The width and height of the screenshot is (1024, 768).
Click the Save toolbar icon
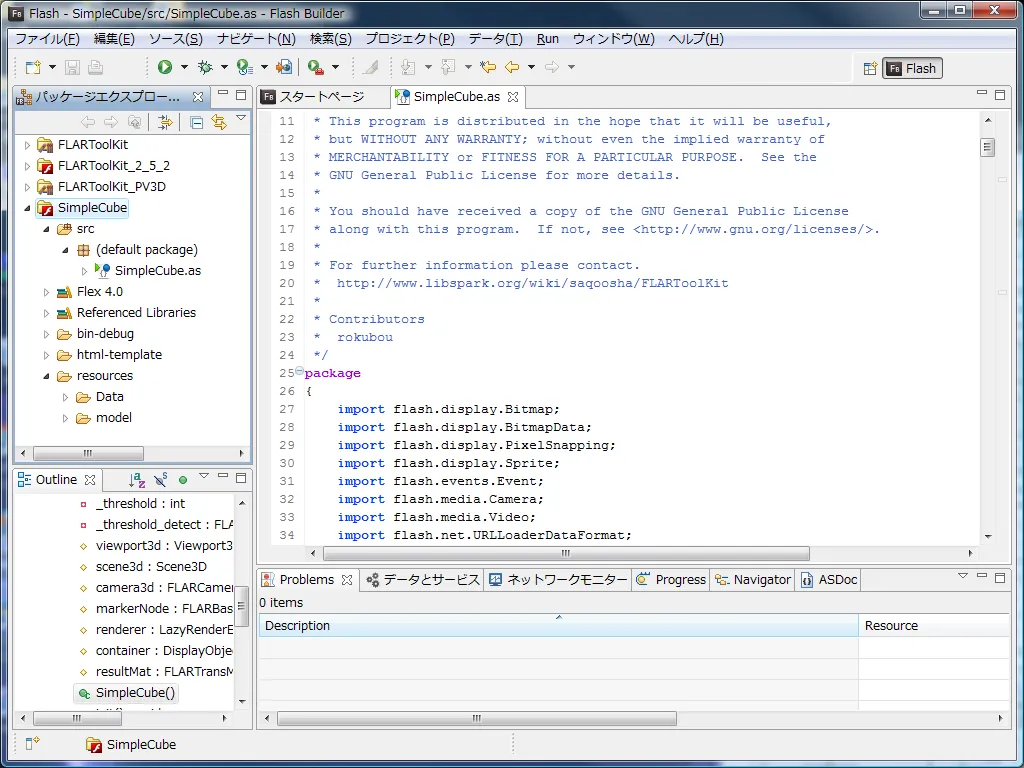[x=72, y=67]
